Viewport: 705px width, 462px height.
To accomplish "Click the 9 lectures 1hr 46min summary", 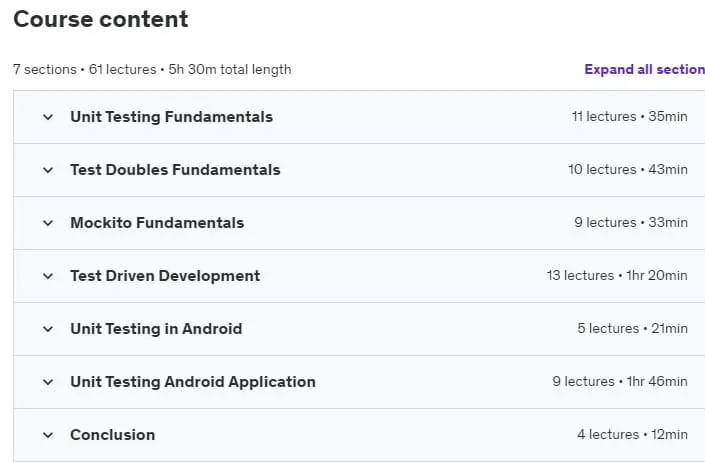I will click(x=620, y=382).
